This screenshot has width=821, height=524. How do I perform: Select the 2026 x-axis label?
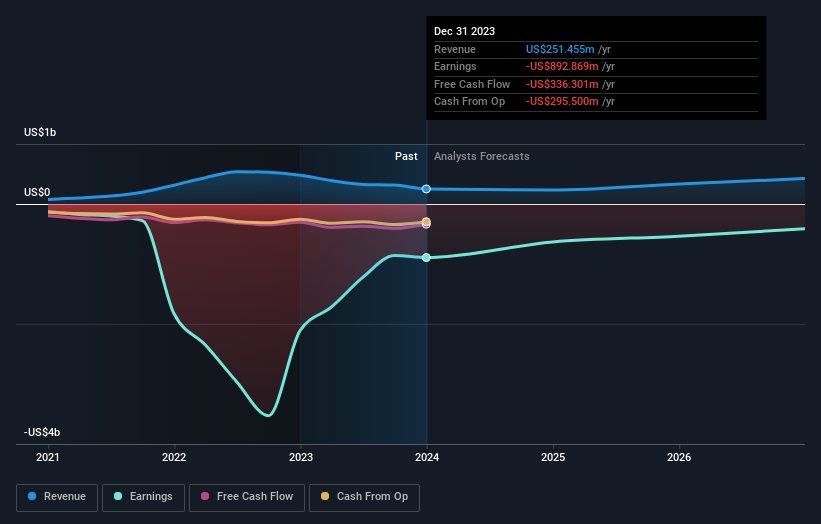tap(679, 458)
